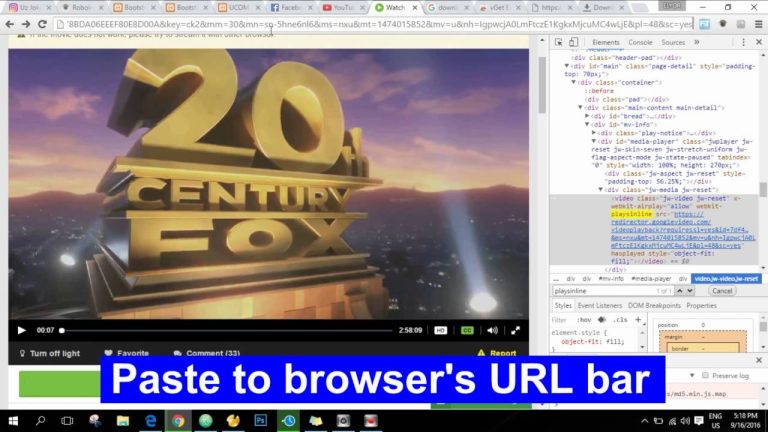This screenshot has height=432, width=768.
Task: Open DevTools three-dot options menu
Action: (x=743, y=42)
